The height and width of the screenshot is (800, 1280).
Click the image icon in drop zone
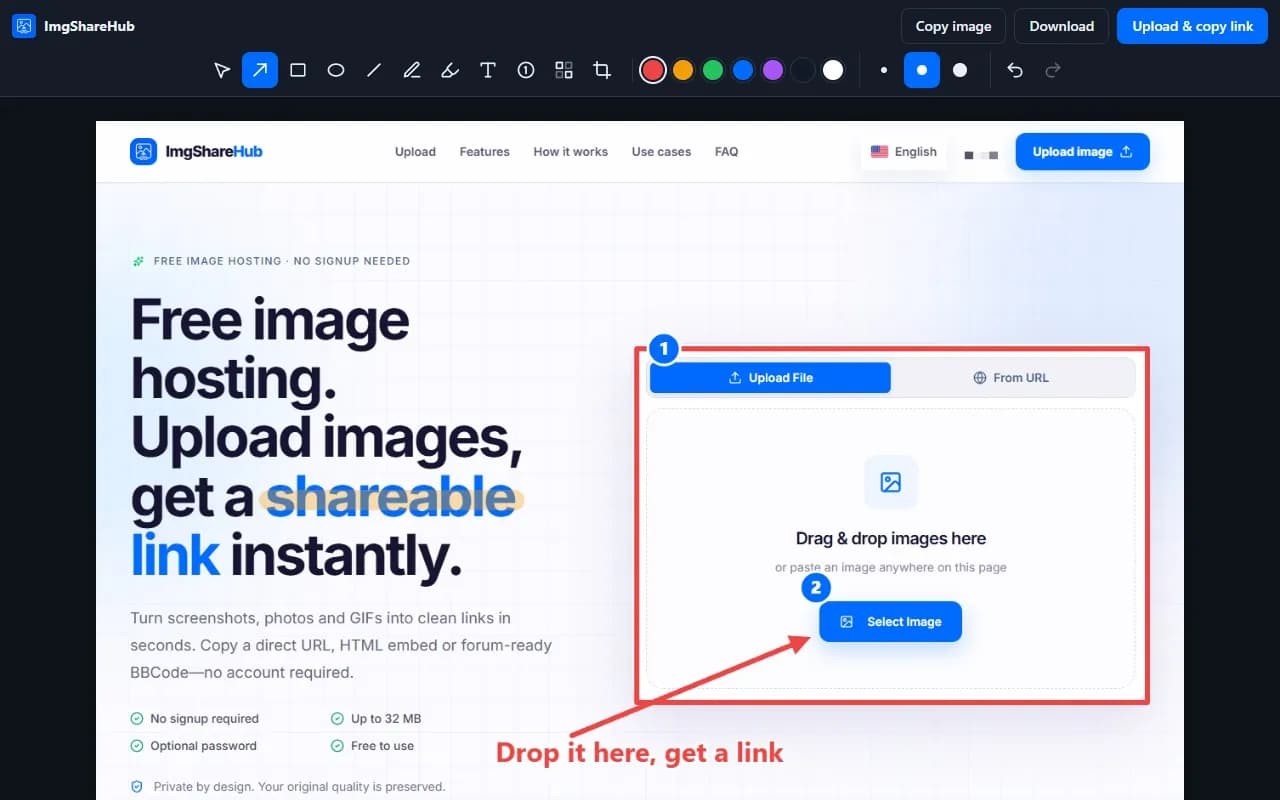click(891, 483)
